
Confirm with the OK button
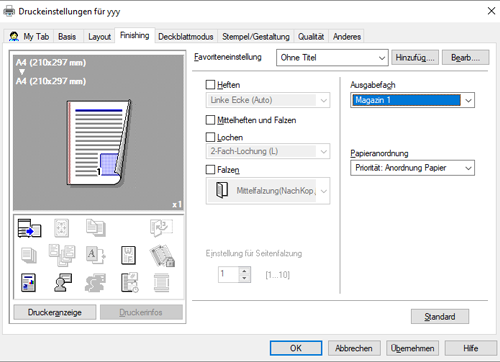coord(296,348)
